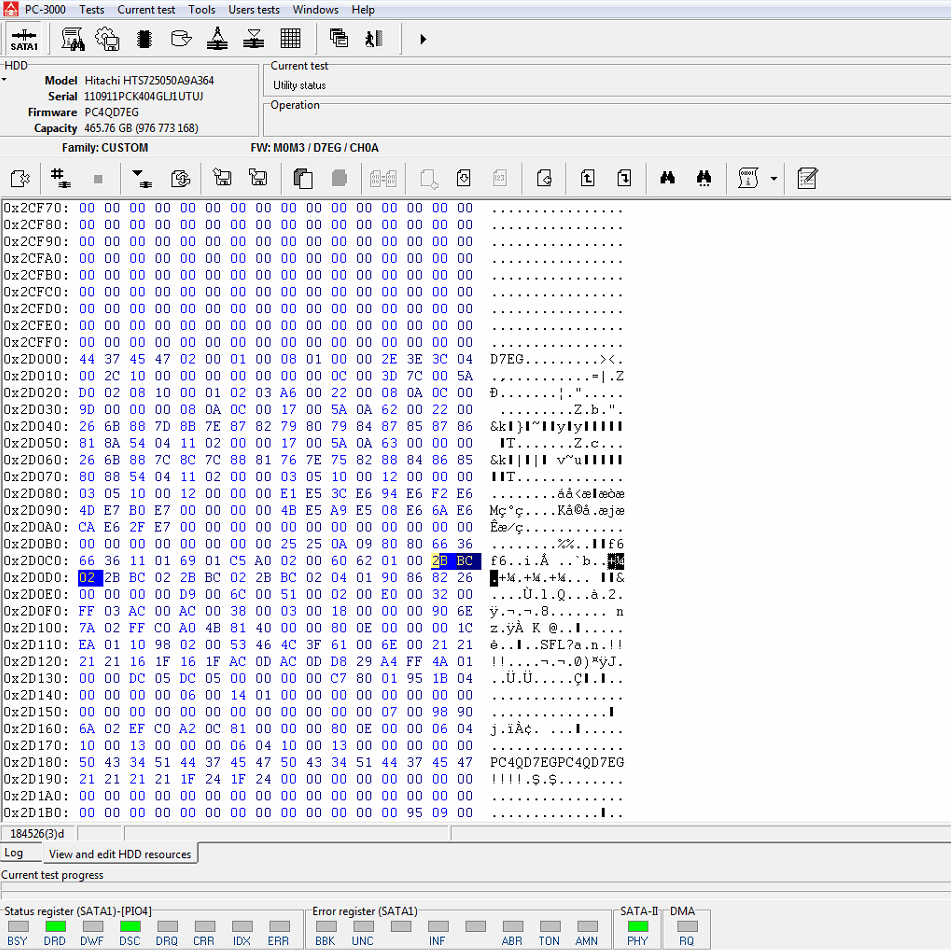The width and height of the screenshot is (951, 950).
Task: Click the firmware value PC4QD7EG
Action: tap(112, 112)
